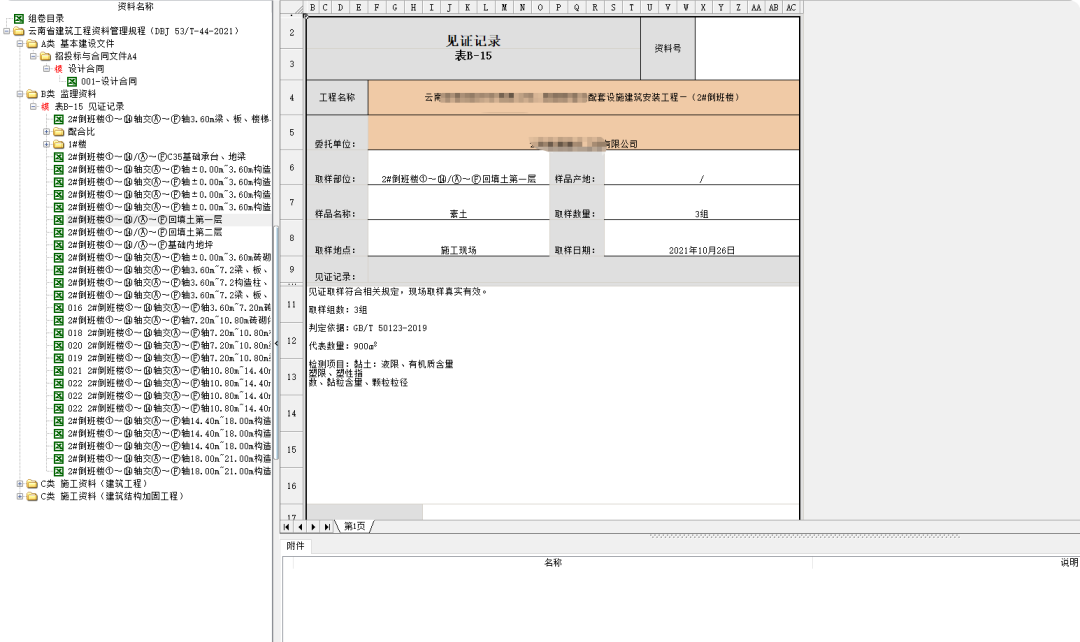Screen dimensions: 1080x642
Task: Click the 样品名称 value cell 素土
Action: tap(458, 203)
